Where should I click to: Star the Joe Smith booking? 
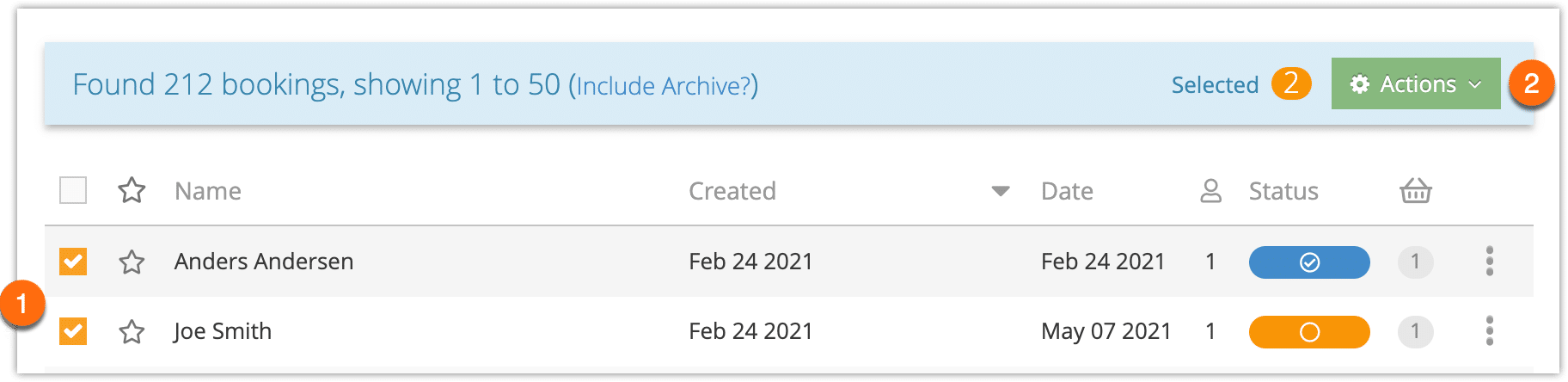coord(132,331)
